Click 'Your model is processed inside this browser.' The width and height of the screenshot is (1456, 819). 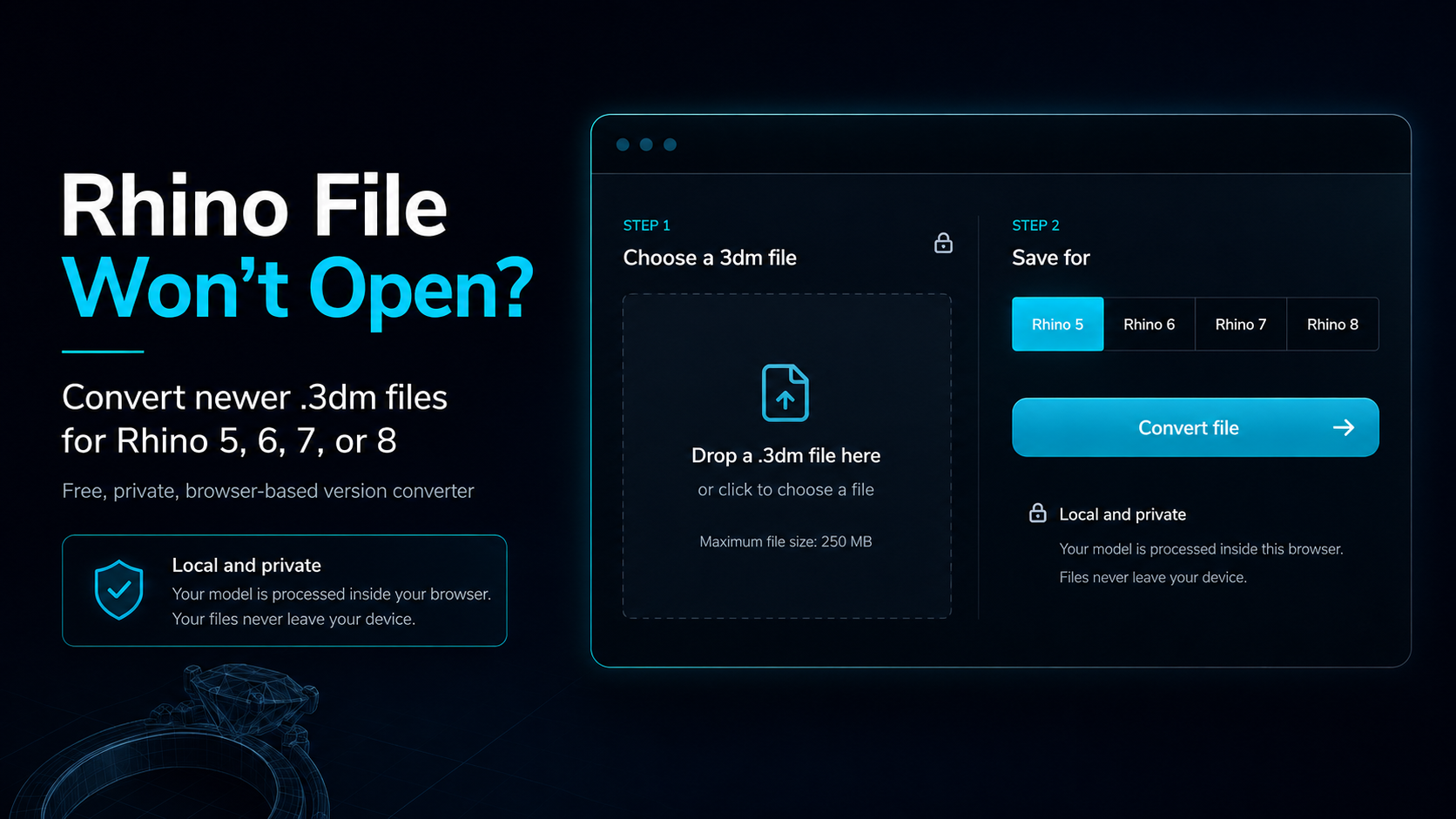pos(1201,549)
